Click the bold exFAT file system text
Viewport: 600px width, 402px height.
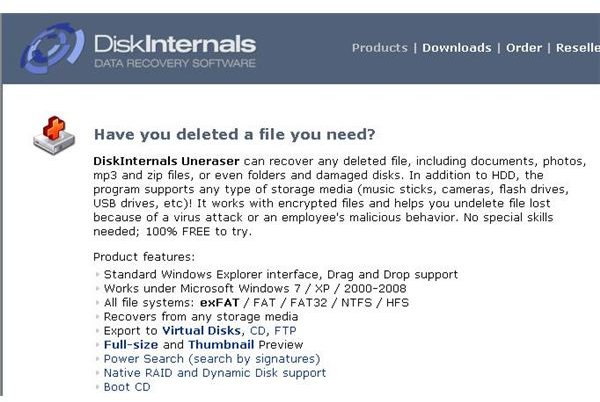coord(219,303)
